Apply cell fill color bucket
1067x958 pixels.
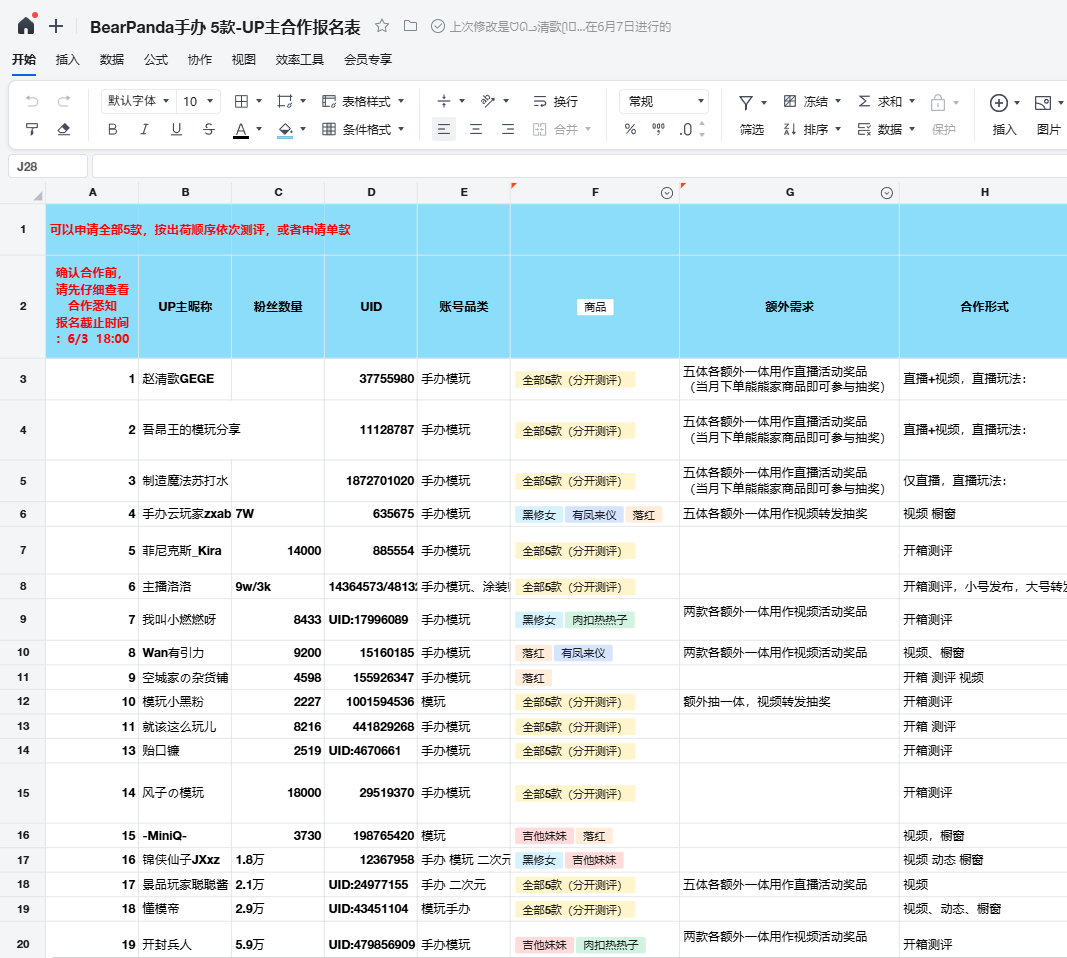tap(286, 129)
